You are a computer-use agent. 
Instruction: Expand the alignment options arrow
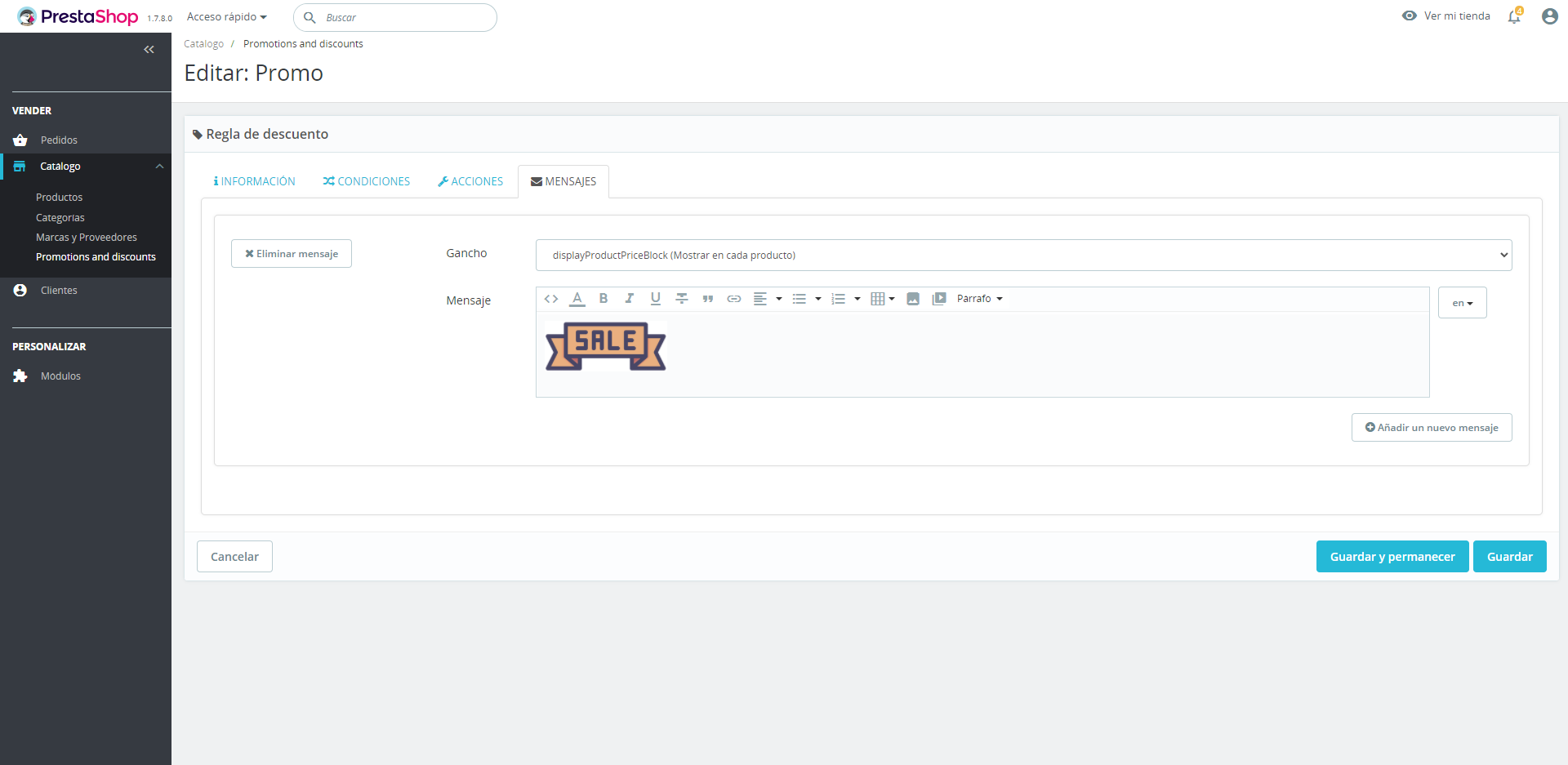pyautogui.click(x=779, y=299)
